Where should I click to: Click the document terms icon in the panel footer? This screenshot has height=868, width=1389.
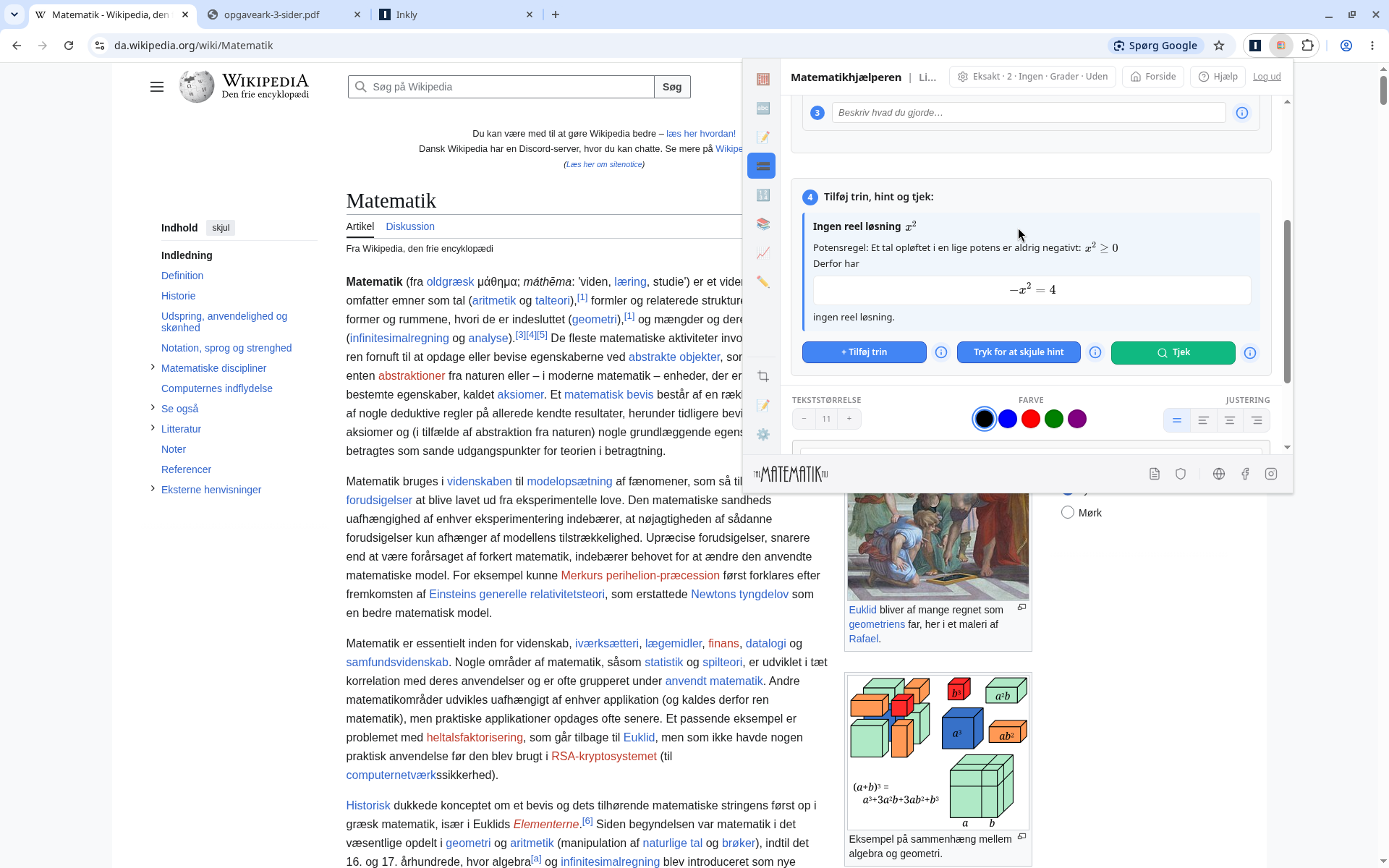1155,474
